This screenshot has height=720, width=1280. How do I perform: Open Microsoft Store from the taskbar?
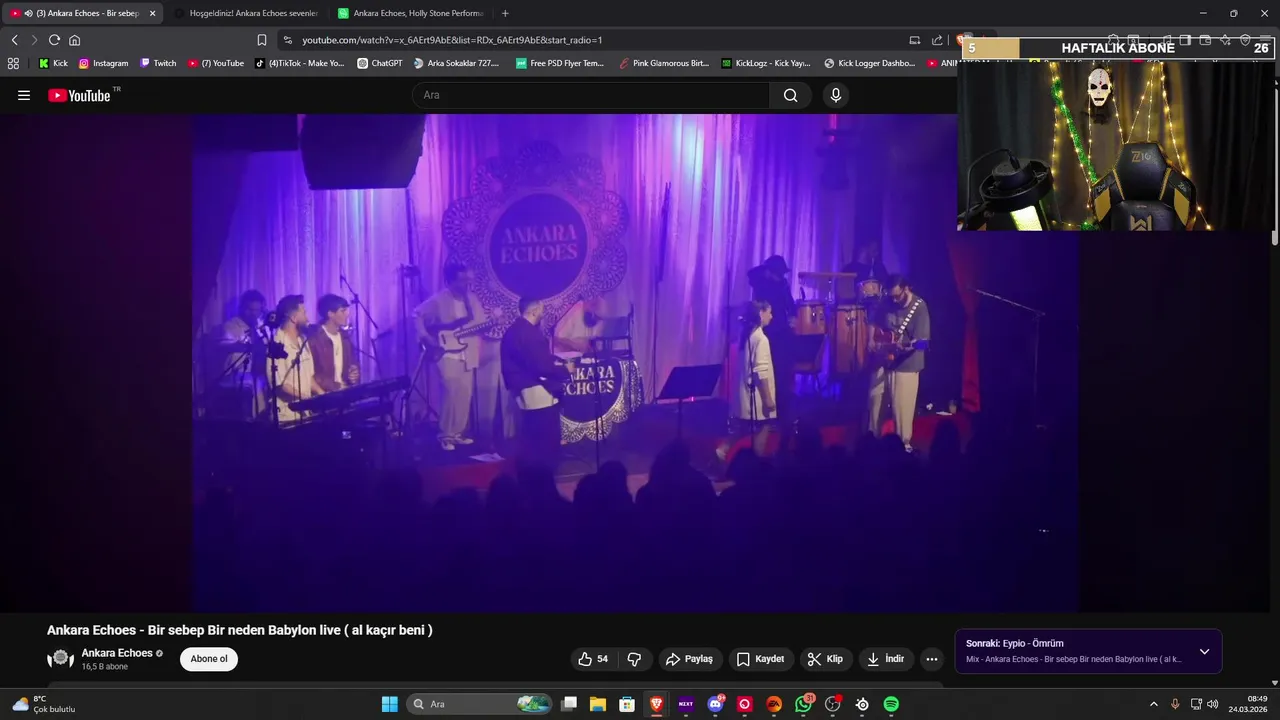click(627, 704)
